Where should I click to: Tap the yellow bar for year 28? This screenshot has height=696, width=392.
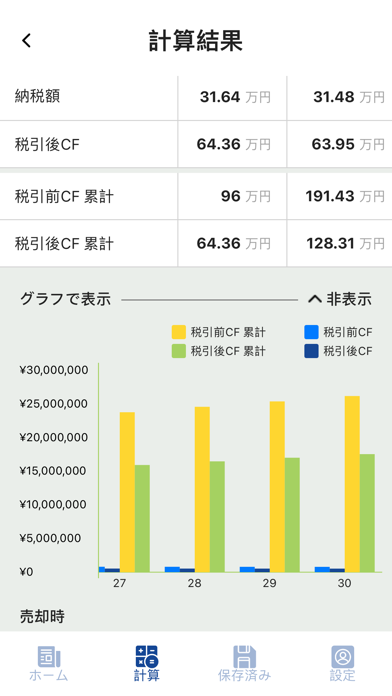[202, 489]
